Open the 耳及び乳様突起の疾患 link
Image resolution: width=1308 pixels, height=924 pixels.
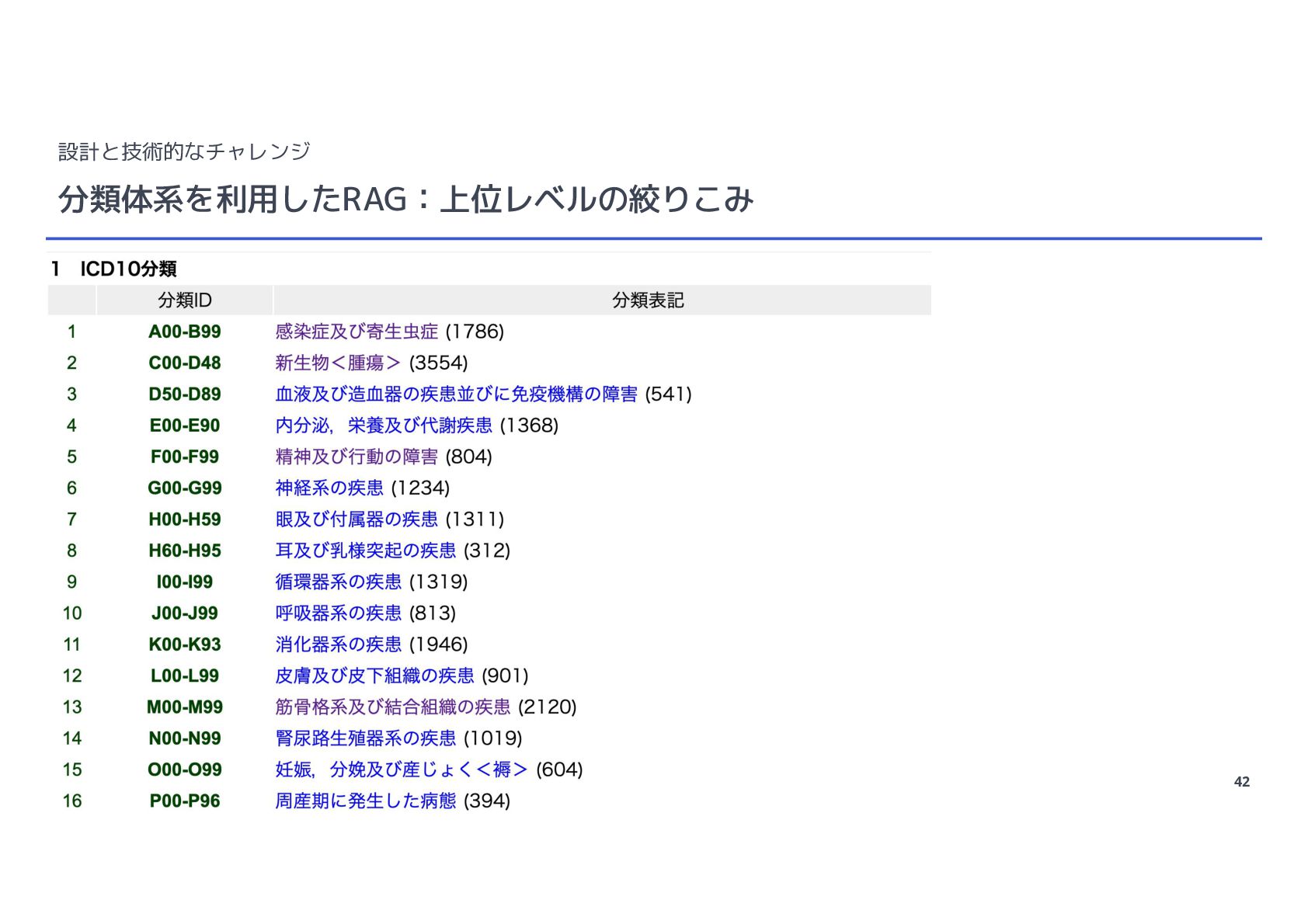pyautogui.click(x=366, y=551)
